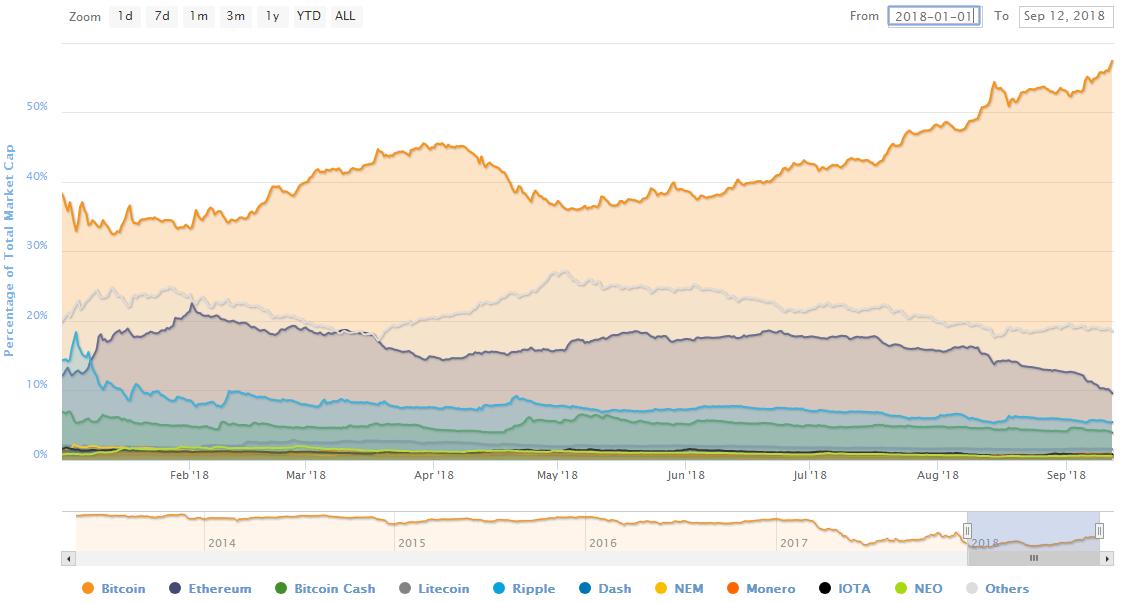Switch zoom to 1m range
Screen dimensions: 1130x603
pos(199,16)
